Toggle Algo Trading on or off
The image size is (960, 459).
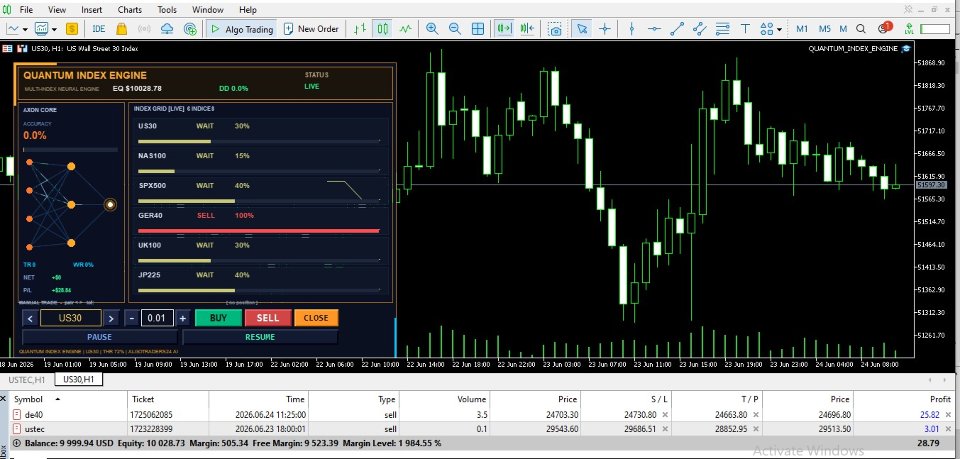point(241,29)
